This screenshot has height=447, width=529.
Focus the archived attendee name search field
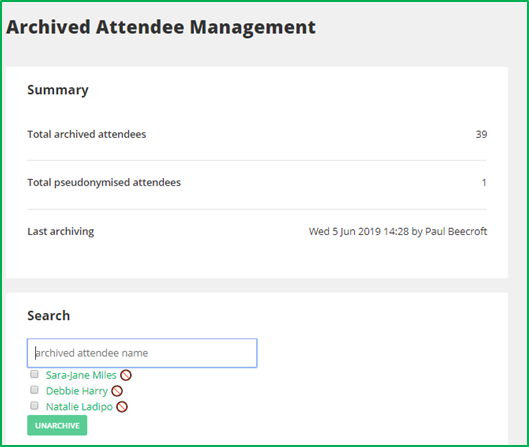[142, 353]
